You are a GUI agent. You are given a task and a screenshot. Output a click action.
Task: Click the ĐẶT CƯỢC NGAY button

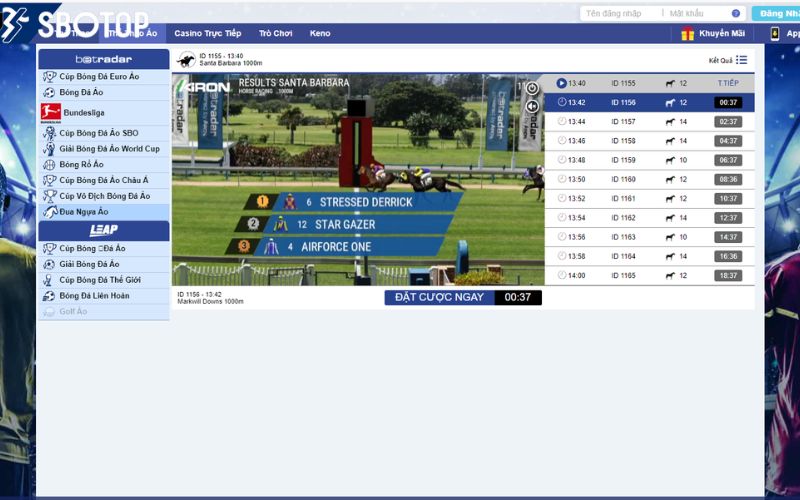point(439,297)
